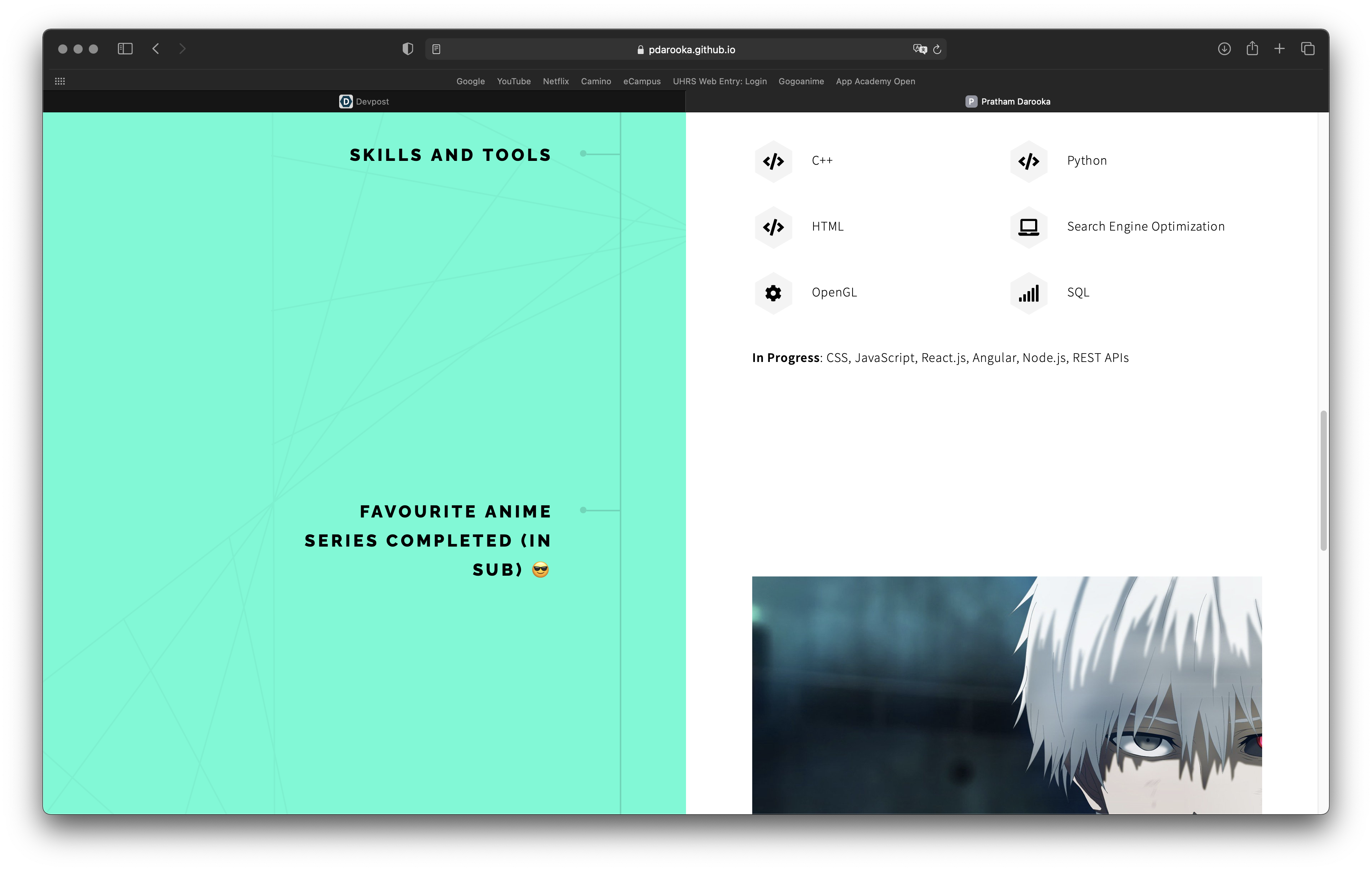Click the SQL bar-chart icon
The height and width of the screenshot is (871, 1372).
point(1029,292)
